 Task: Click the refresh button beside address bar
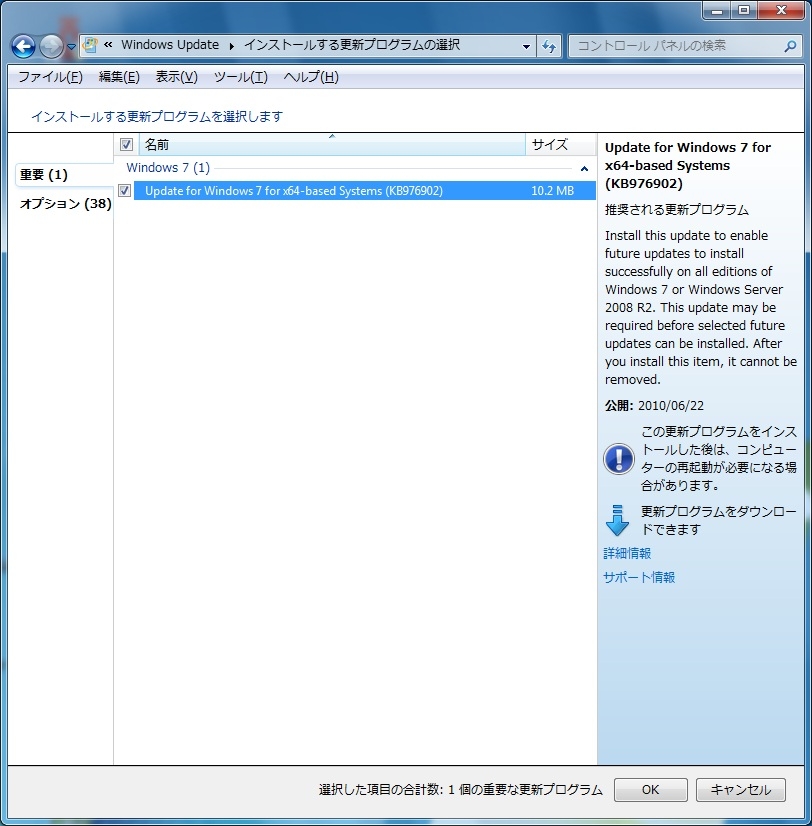(x=549, y=46)
